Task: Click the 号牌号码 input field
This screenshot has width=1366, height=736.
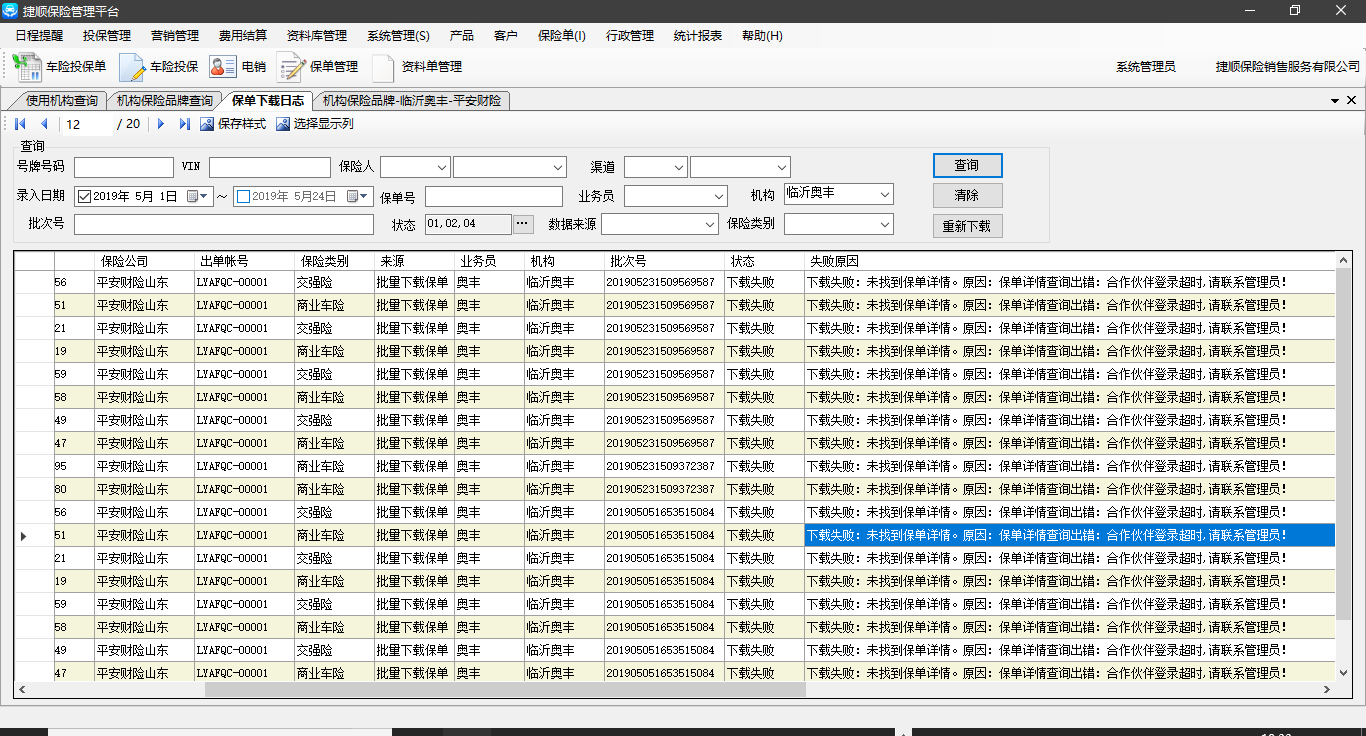Action: pyautogui.click(x=123, y=167)
